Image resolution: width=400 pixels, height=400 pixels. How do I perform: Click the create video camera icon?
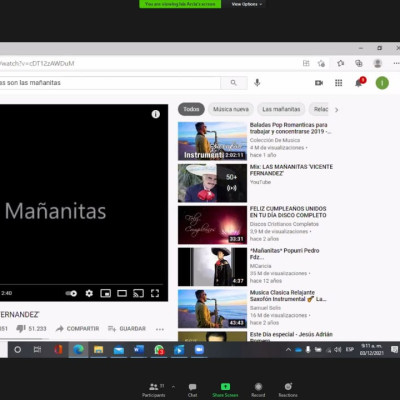click(319, 83)
